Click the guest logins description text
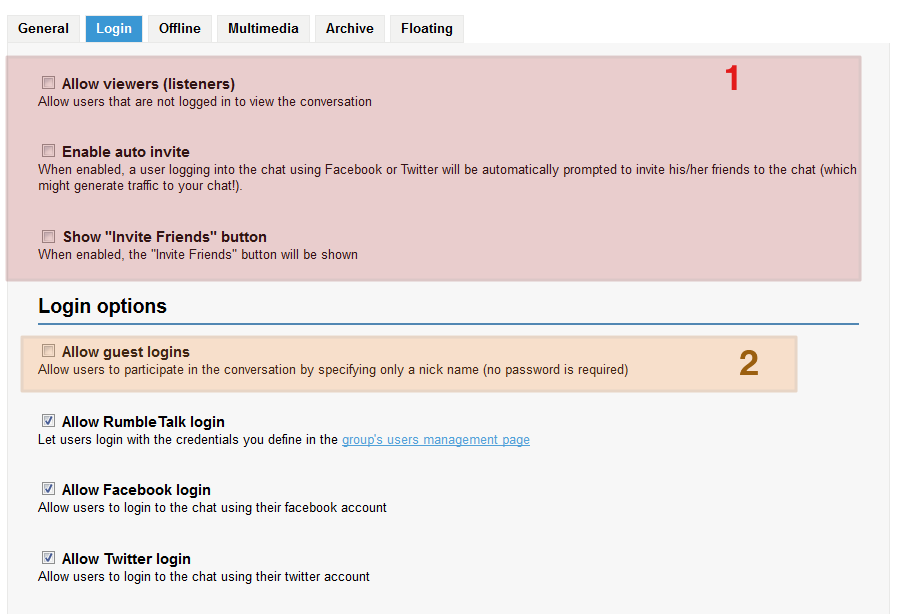The width and height of the screenshot is (898, 614). (332, 369)
